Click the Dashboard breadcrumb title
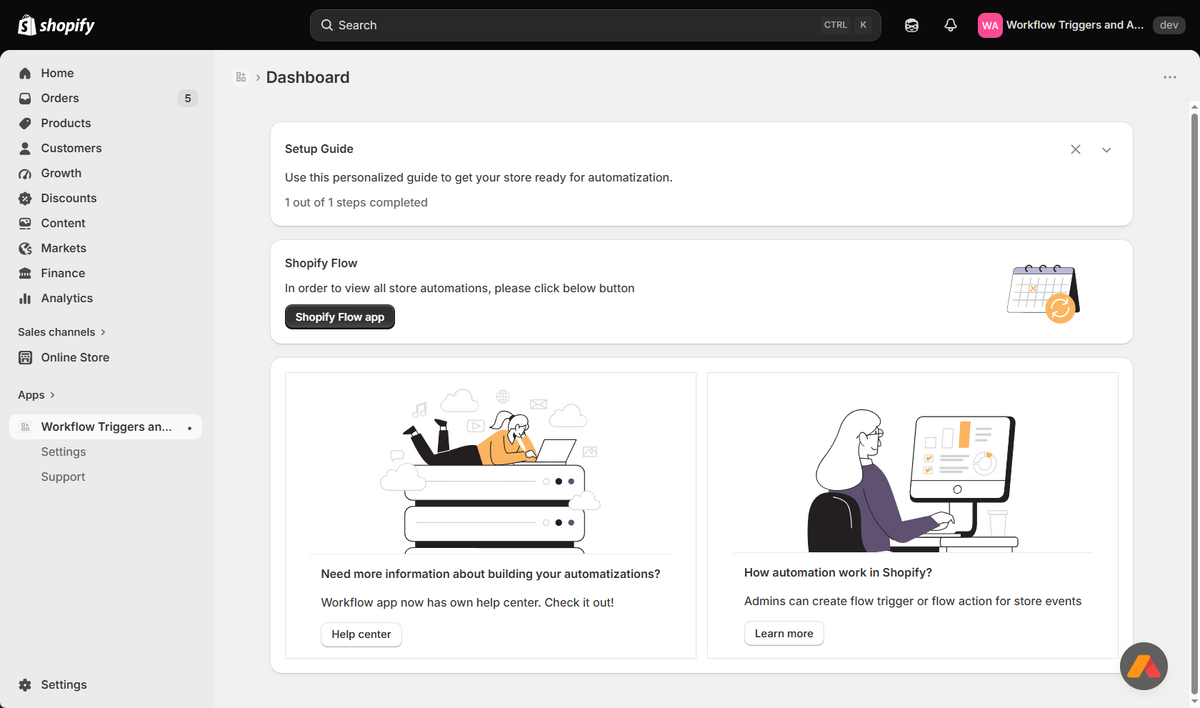1200x708 pixels. click(308, 77)
